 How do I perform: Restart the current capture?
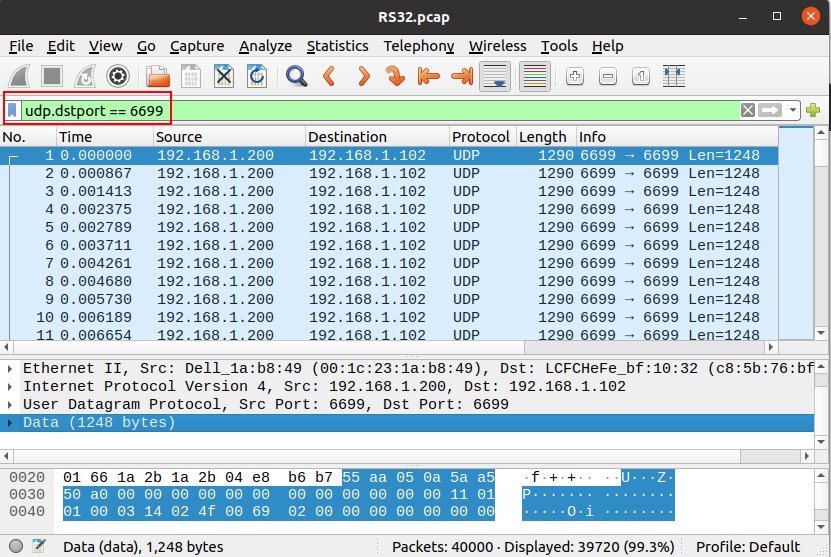tap(85, 76)
